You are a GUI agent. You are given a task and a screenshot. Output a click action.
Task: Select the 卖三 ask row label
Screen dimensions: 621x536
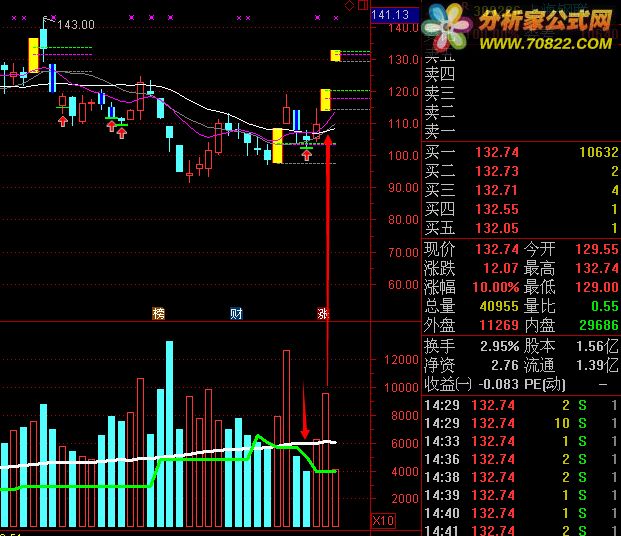[x=440, y=93]
